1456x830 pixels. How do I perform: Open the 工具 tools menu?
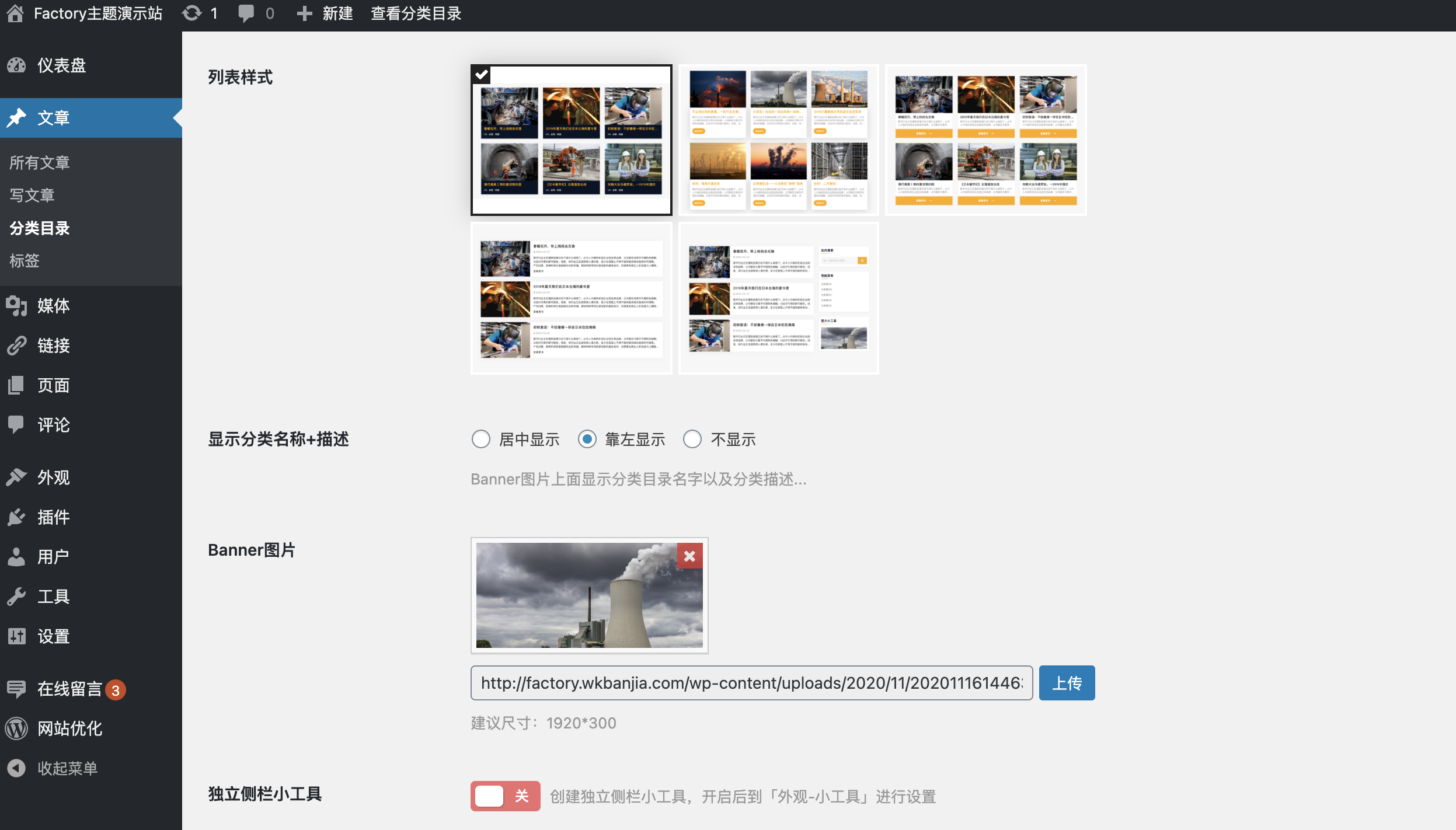(53, 597)
